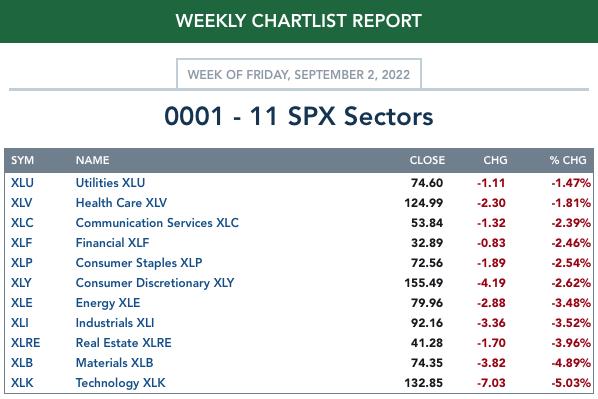
Task: Click the XLF symbol link
Action: [21, 243]
